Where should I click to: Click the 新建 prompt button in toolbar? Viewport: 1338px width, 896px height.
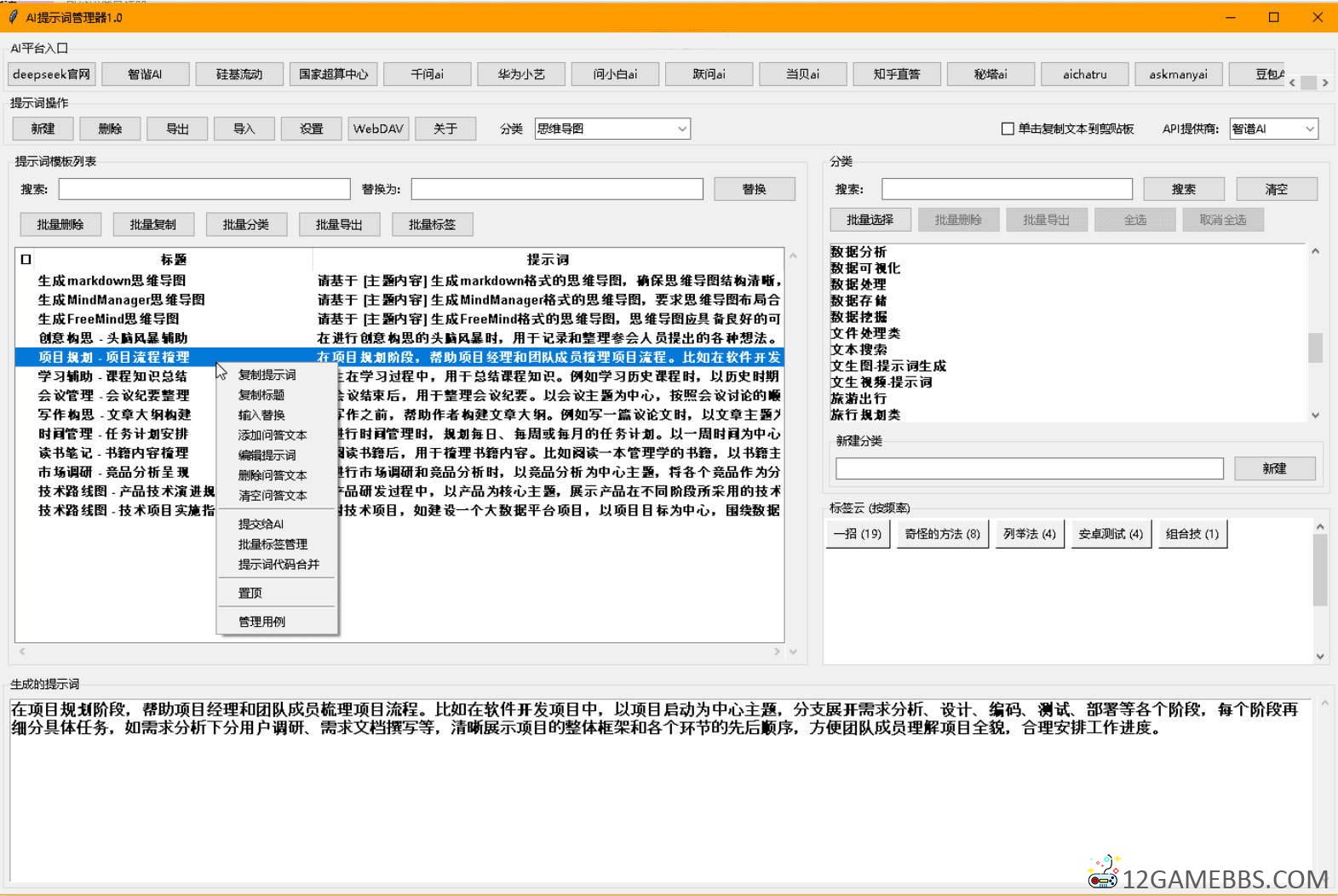(x=43, y=129)
